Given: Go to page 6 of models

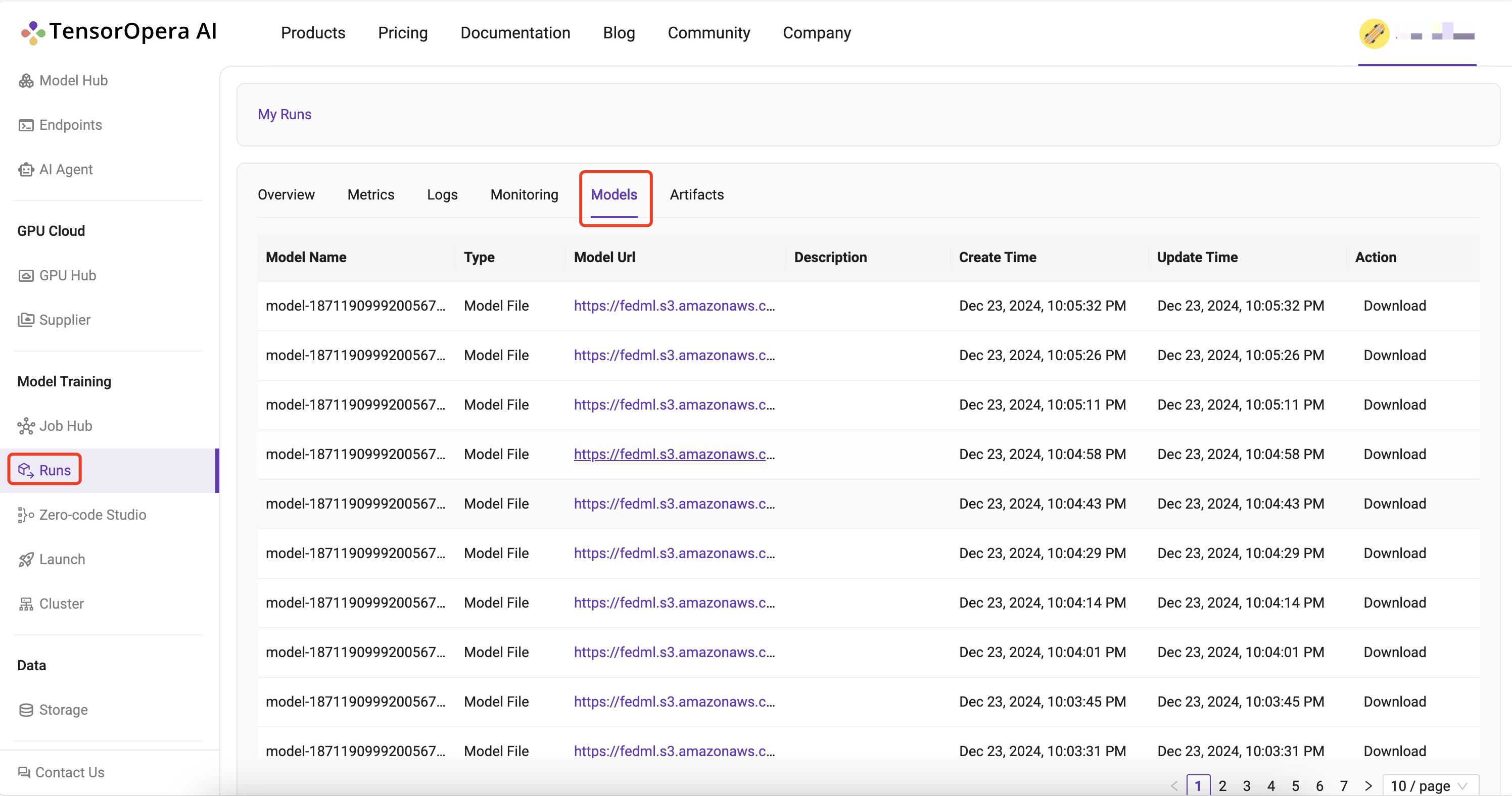Looking at the screenshot, I should pos(1319,785).
